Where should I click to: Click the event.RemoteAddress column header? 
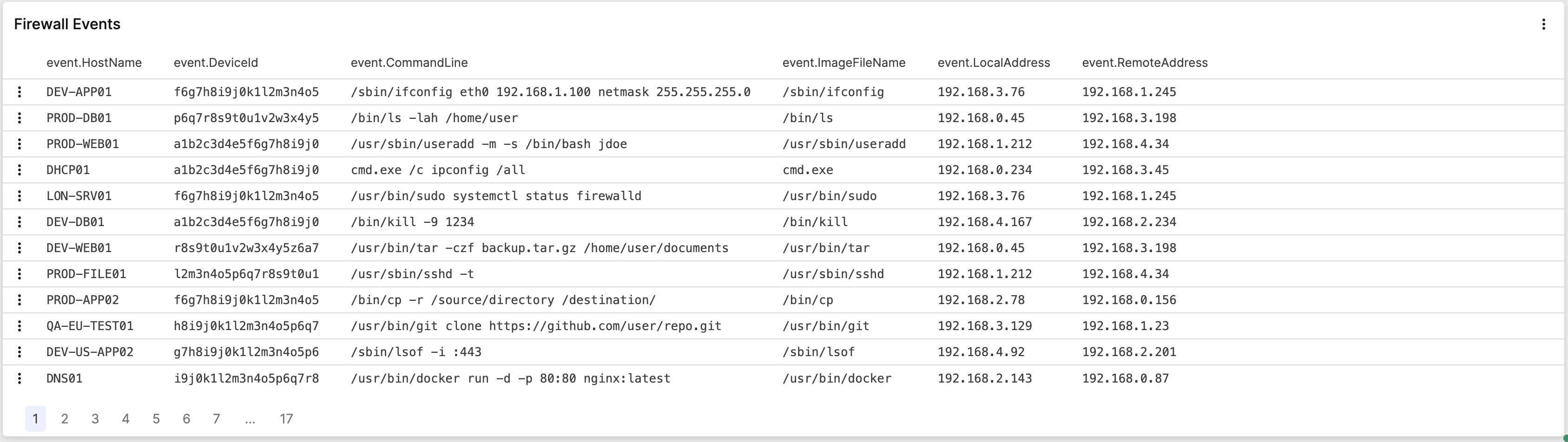[1145, 63]
